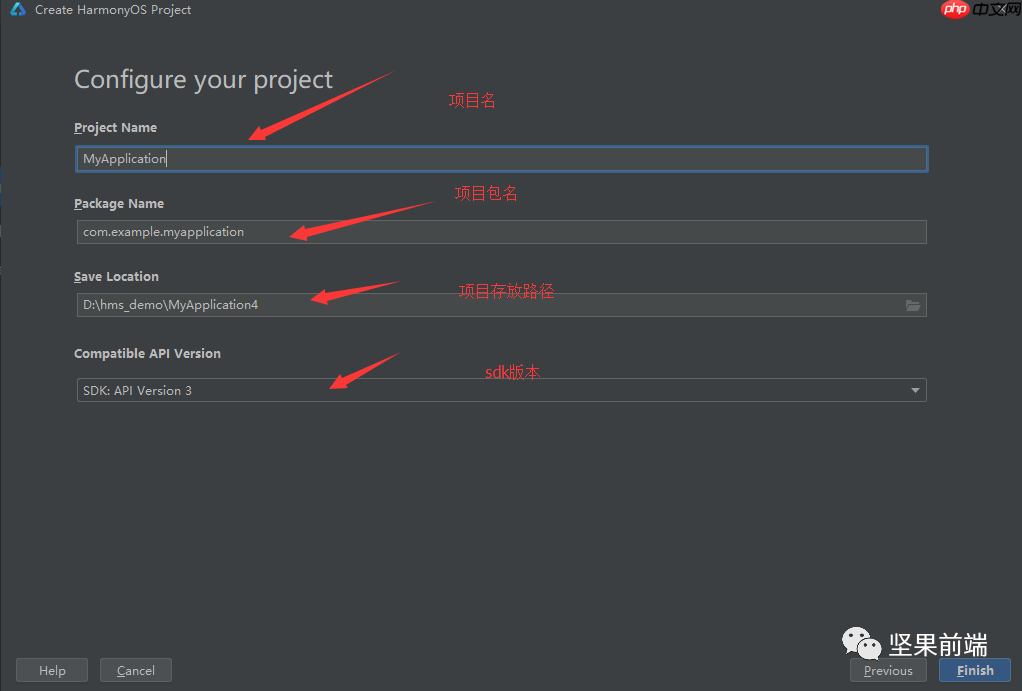The width and height of the screenshot is (1022, 691).
Task: Cancel the project creation wizard
Action: pos(135,670)
